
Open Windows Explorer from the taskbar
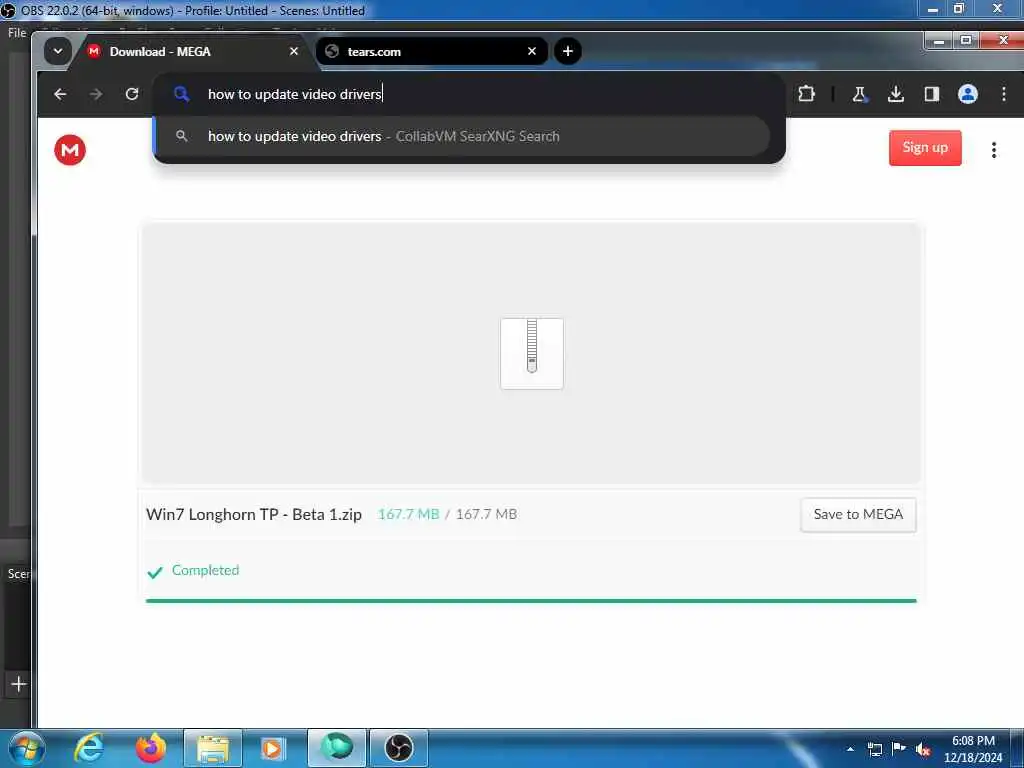click(213, 748)
